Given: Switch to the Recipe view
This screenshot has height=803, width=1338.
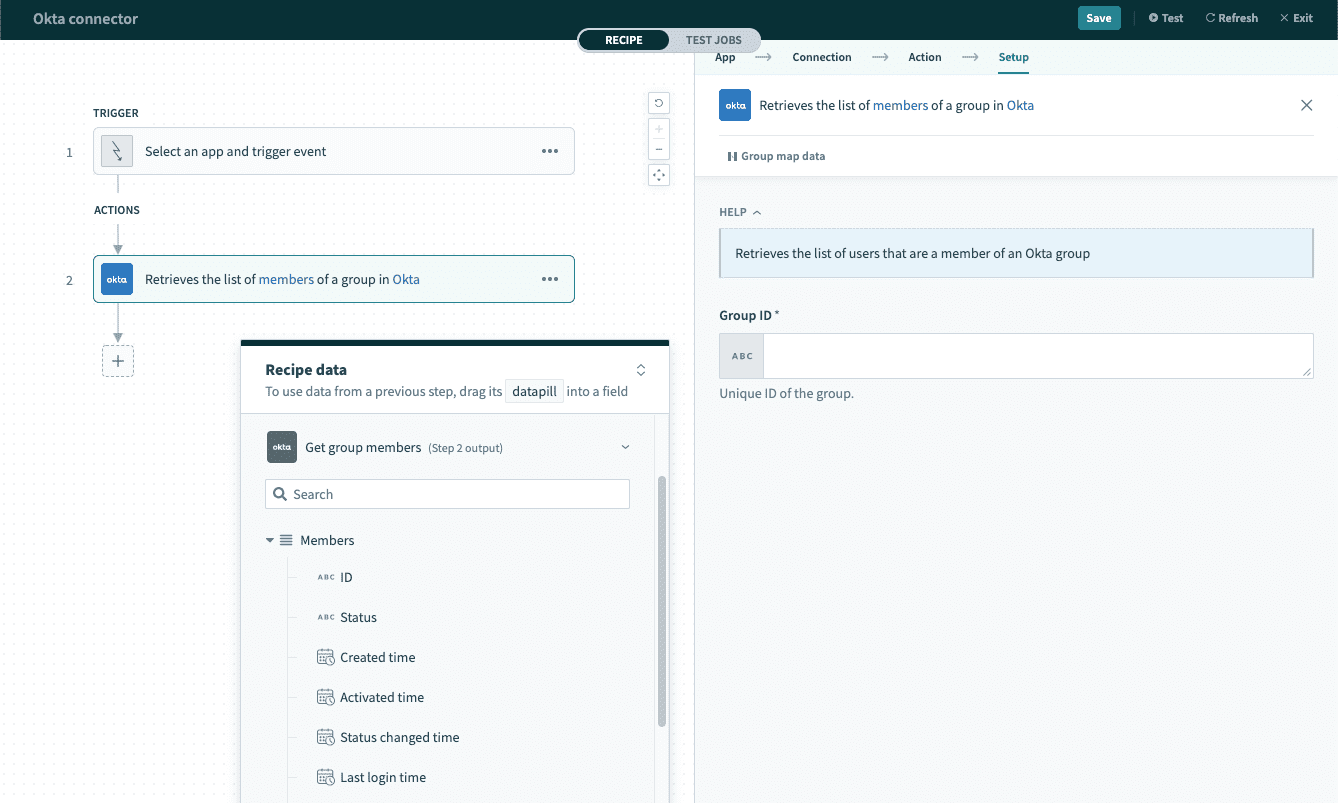Looking at the screenshot, I should click(624, 40).
